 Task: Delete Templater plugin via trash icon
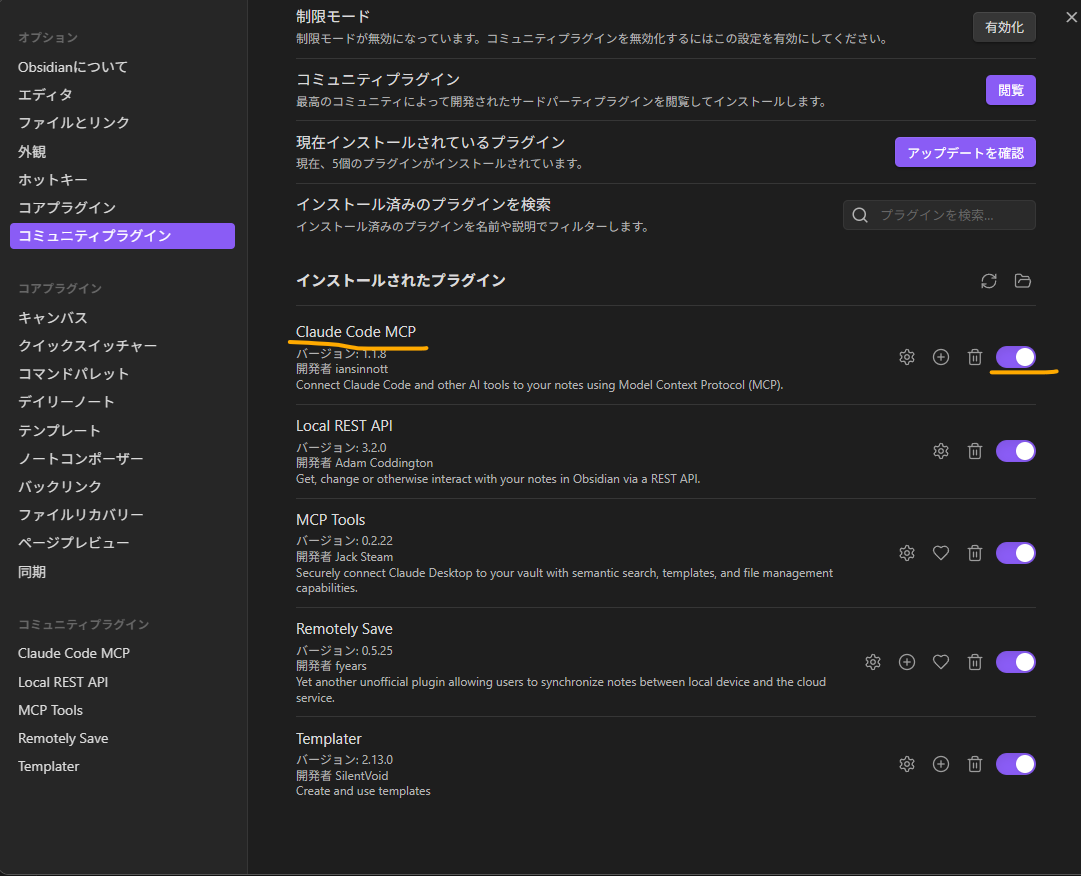pyautogui.click(x=974, y=764)
